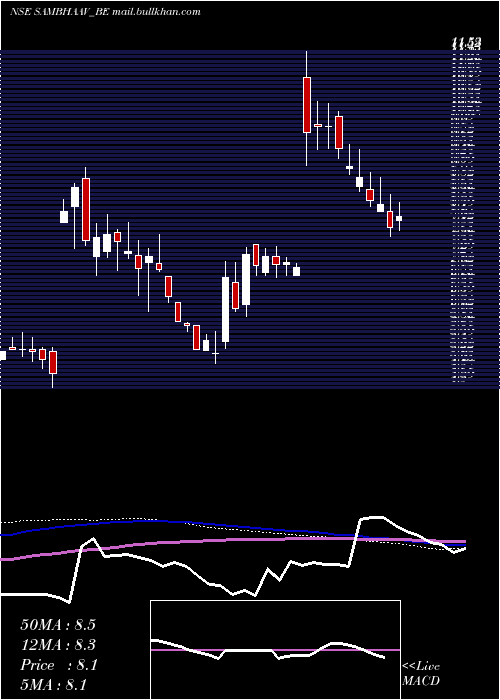
Task: Click the 12MA : 8.3 label
Action: click(x=58, y=645)
